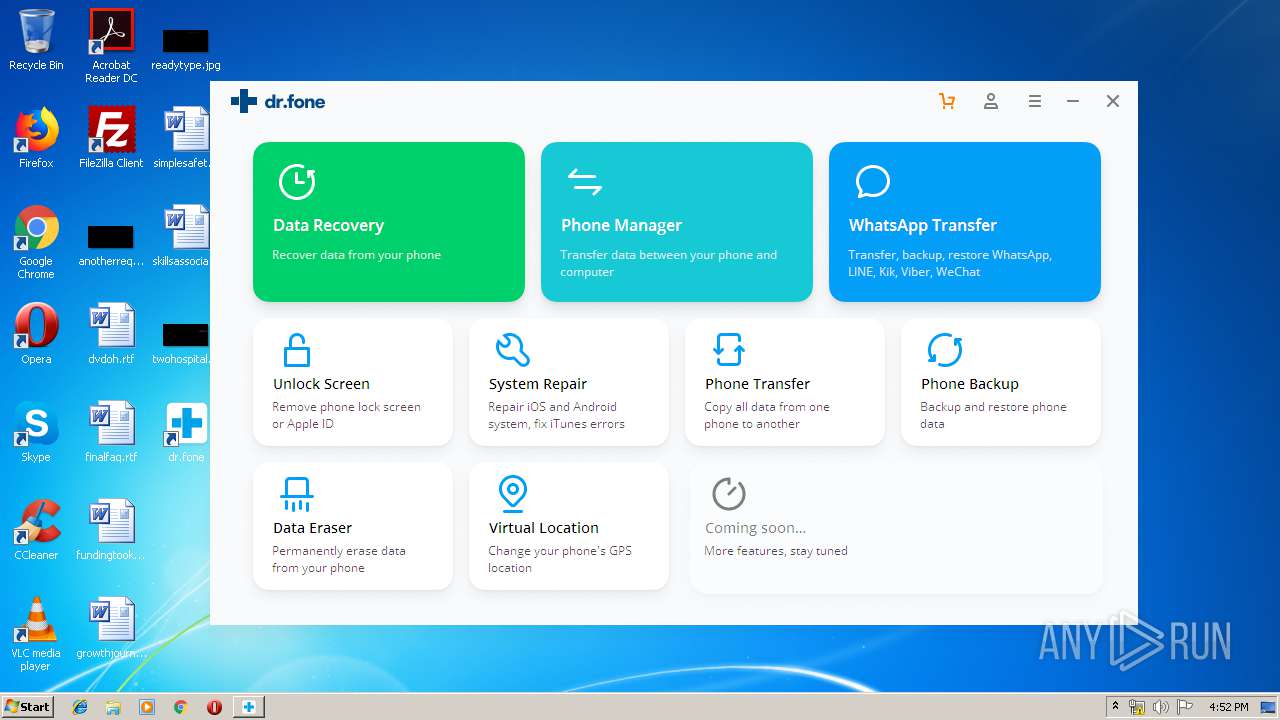Click the 'Coming soon...' label
Screen dimensions: 1280x720
tap(755, 528)
